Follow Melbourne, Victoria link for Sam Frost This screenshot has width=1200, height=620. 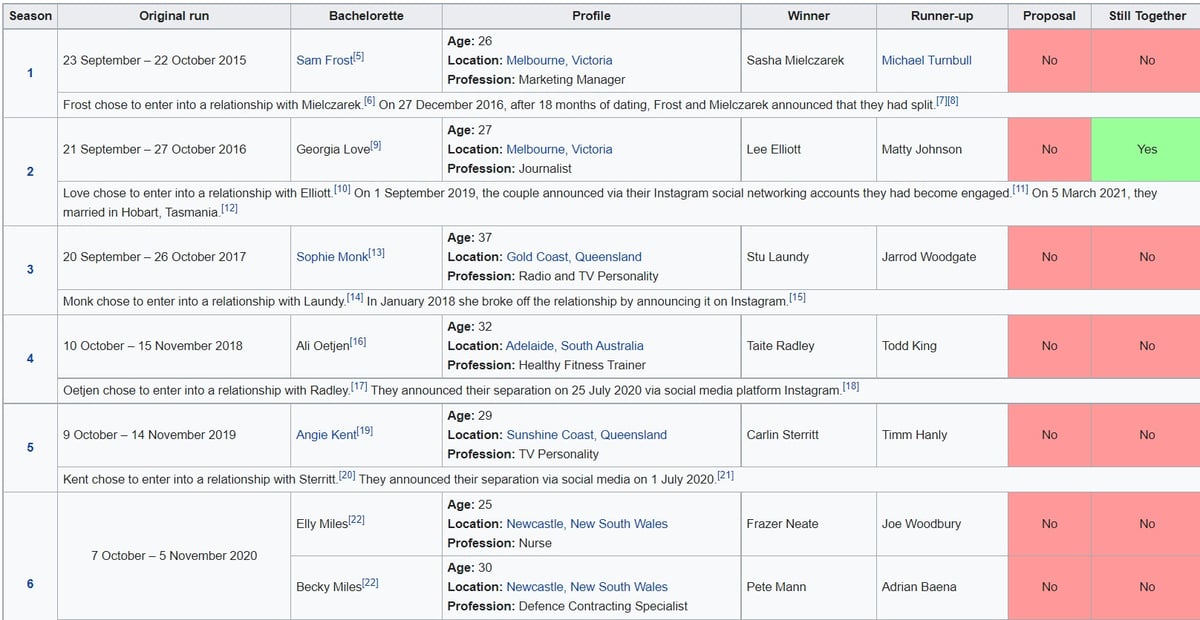pos(559,60)
